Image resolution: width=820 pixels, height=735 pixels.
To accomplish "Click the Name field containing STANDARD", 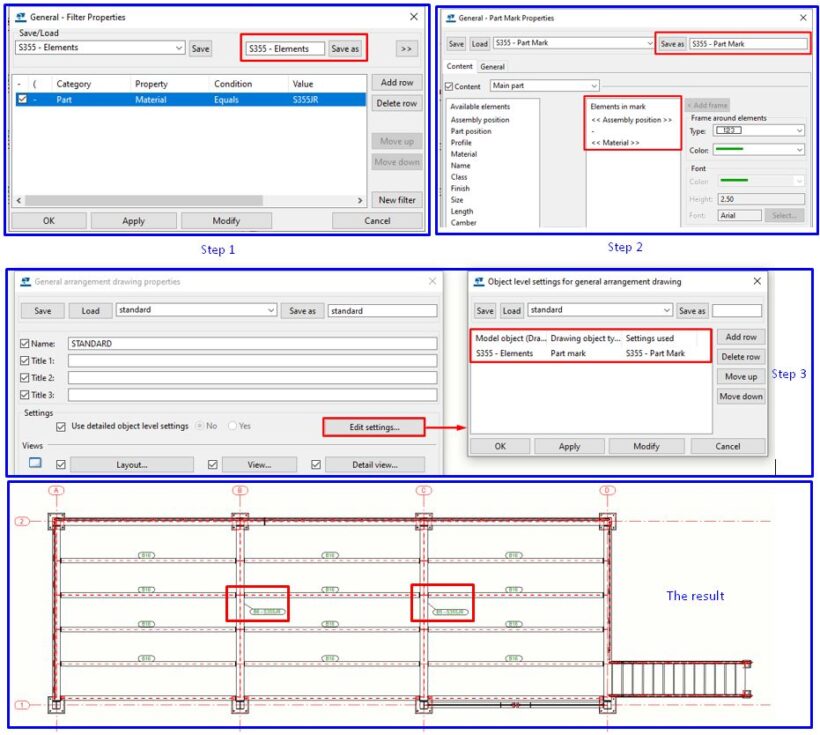I will [x=252, y=343].
